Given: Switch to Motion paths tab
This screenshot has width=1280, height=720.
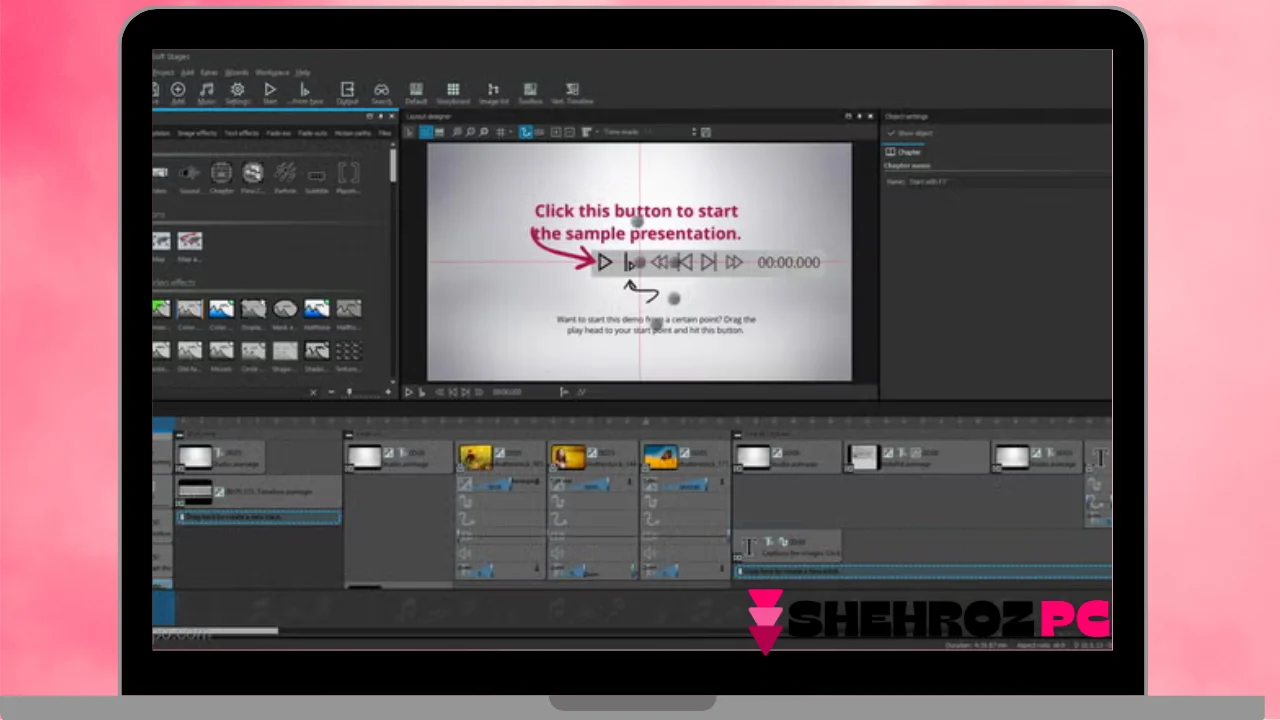Looking at the screenshot, I should [x=353, y=133].
